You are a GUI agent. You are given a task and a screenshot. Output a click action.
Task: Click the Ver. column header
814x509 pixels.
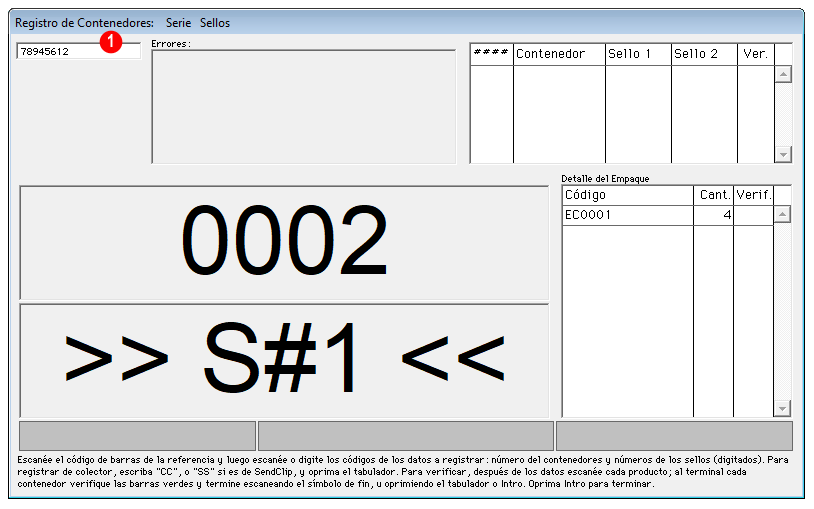[x=755, y=54]
